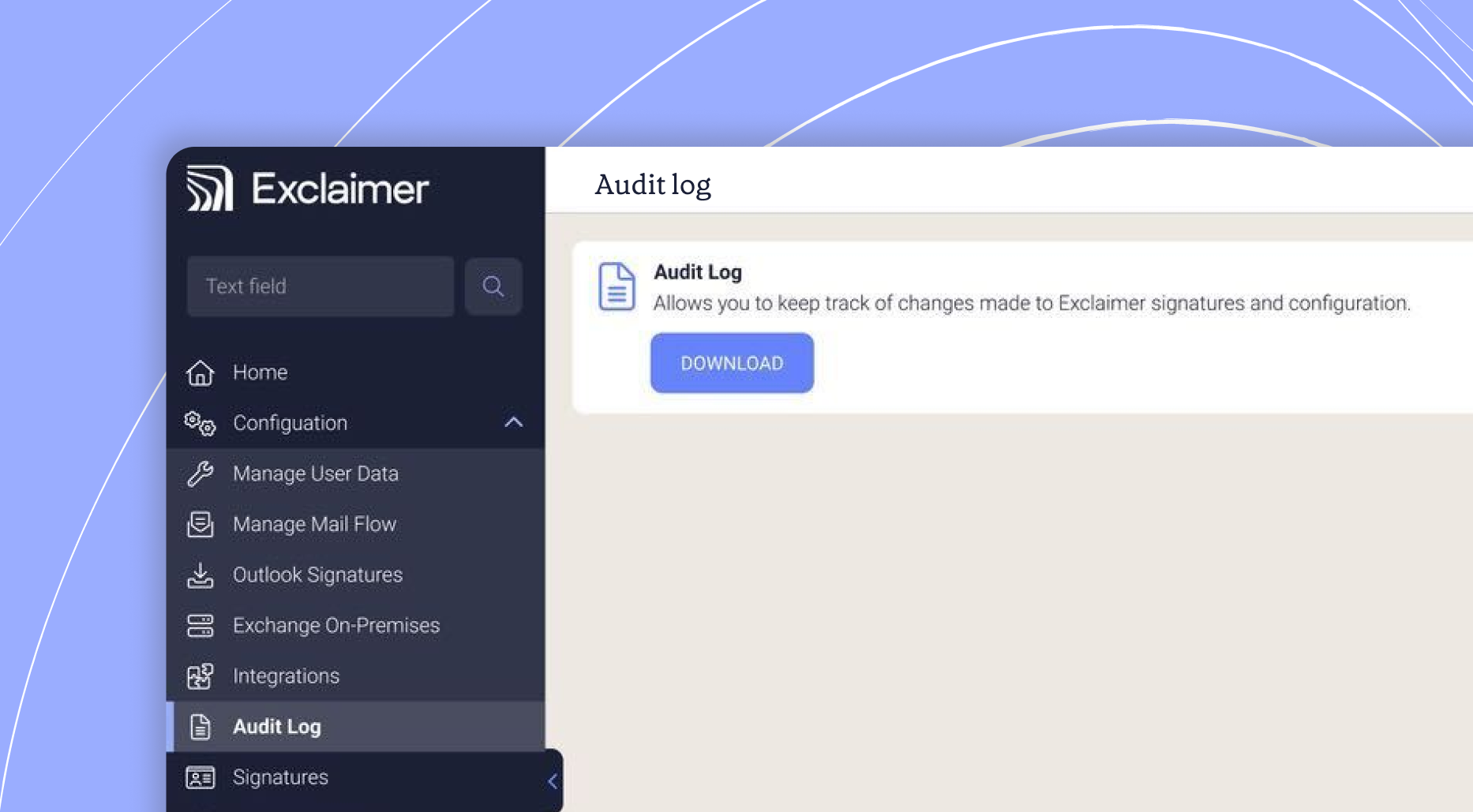The width and height of the screenshot is (1473, 812).
Task: Click the search magnifier button
Action: point(493,286)
